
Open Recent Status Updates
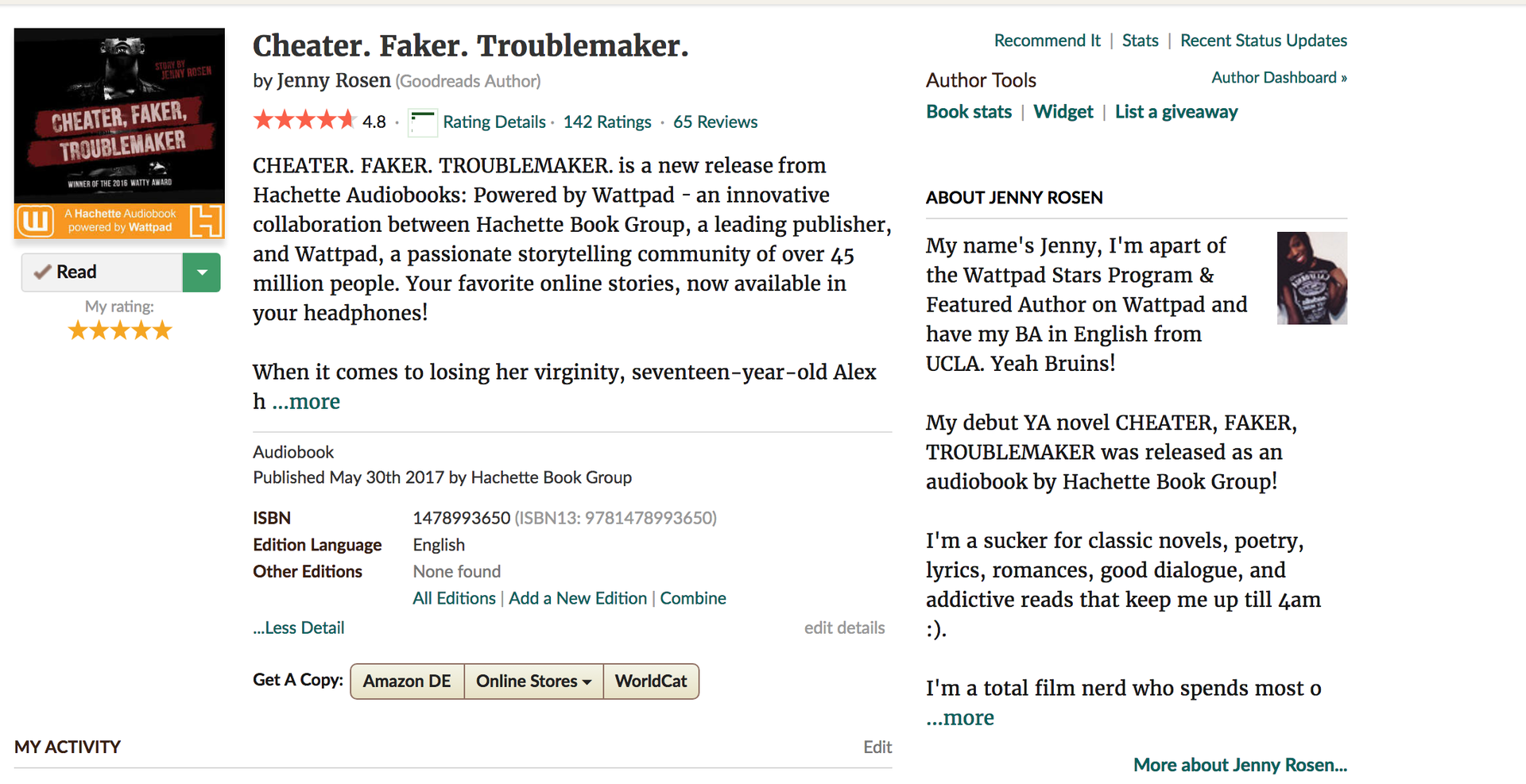tap(1264, 41)
